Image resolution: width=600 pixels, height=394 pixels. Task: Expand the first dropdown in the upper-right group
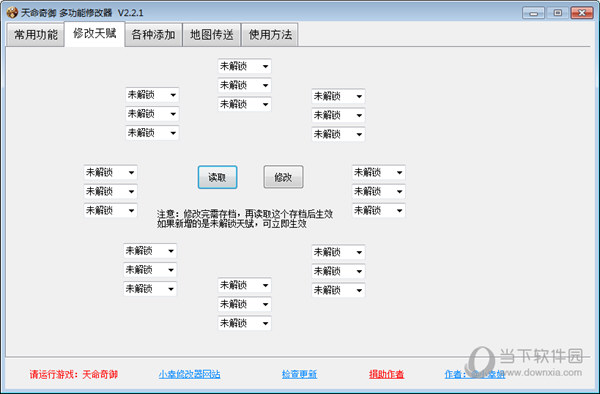coord(338,96)
